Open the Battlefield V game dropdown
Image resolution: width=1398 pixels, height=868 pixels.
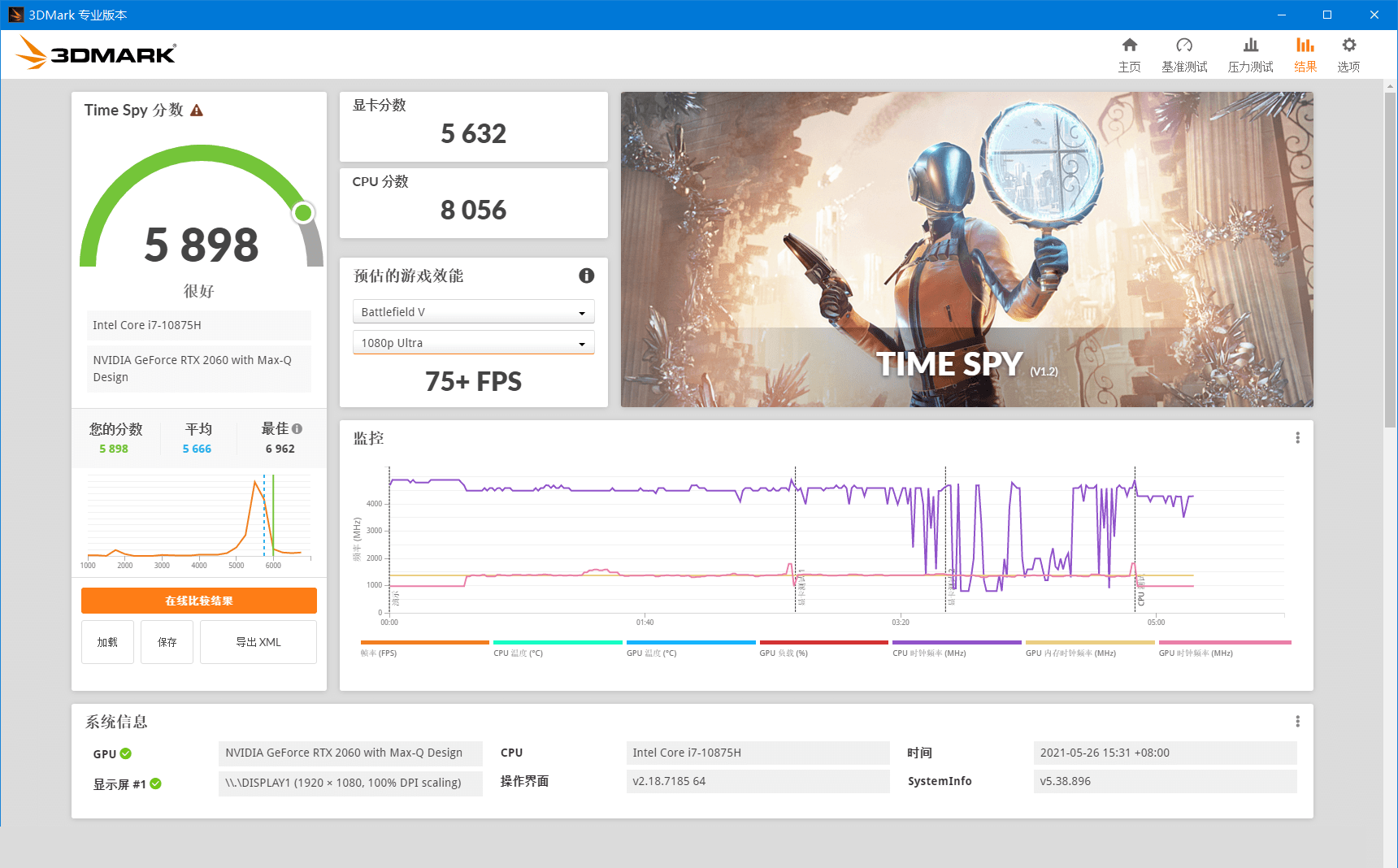[x=474, y=311]
